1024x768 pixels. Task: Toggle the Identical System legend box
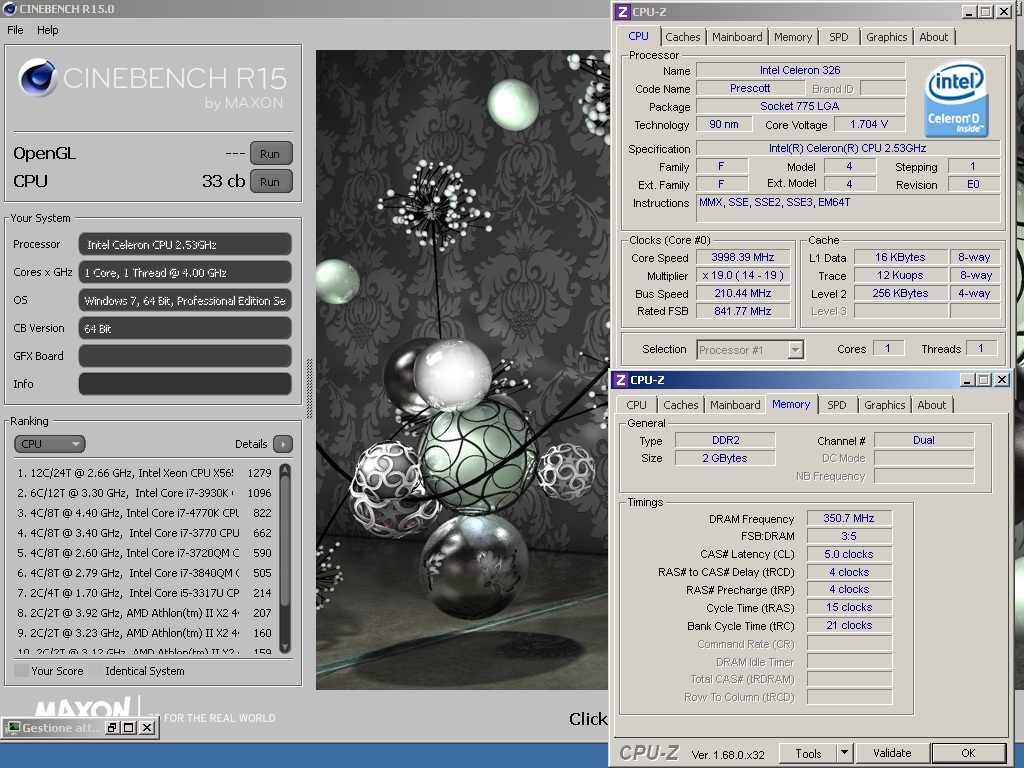pyautogui.click(x=95, y=671)
